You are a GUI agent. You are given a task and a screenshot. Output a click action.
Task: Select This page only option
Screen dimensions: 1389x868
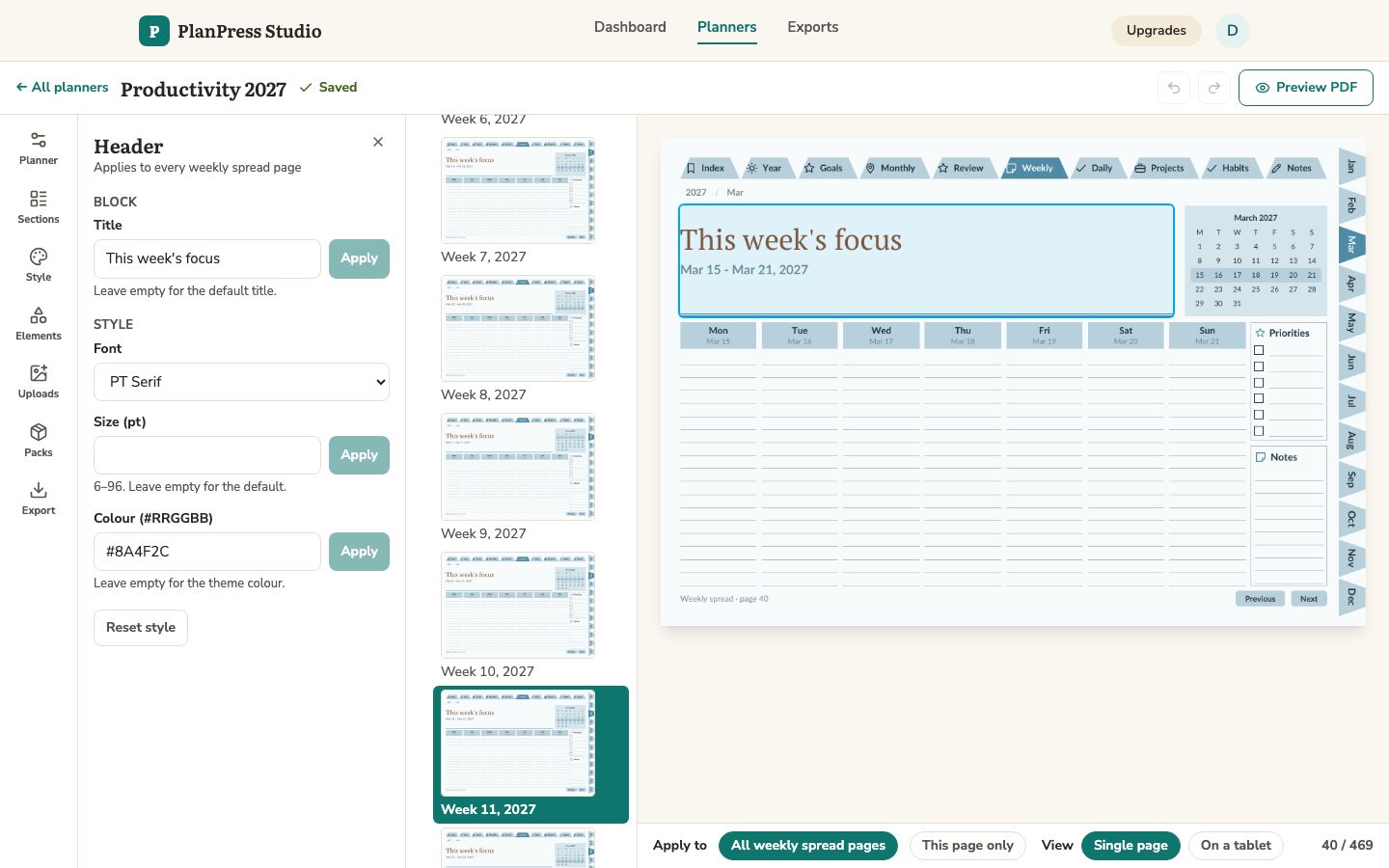click(967, 846)
